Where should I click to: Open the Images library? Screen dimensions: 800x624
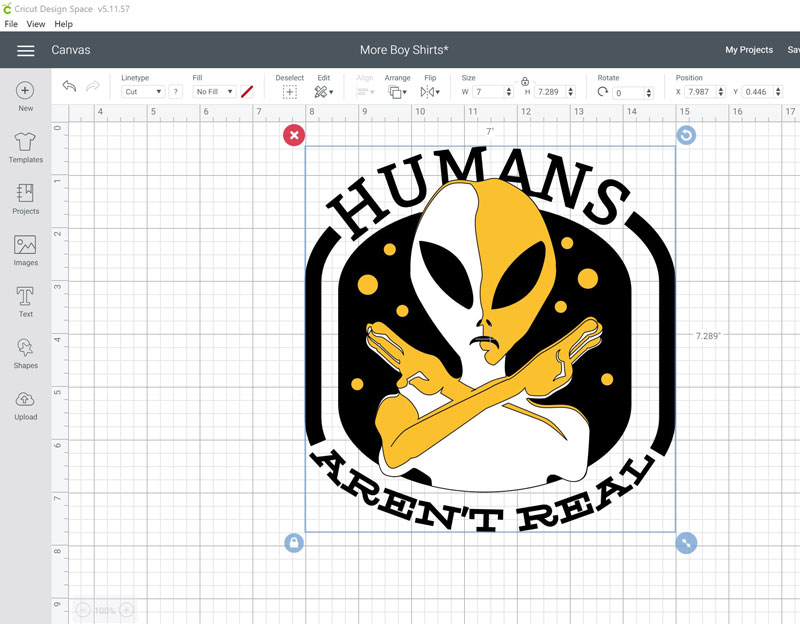(25, 251)
